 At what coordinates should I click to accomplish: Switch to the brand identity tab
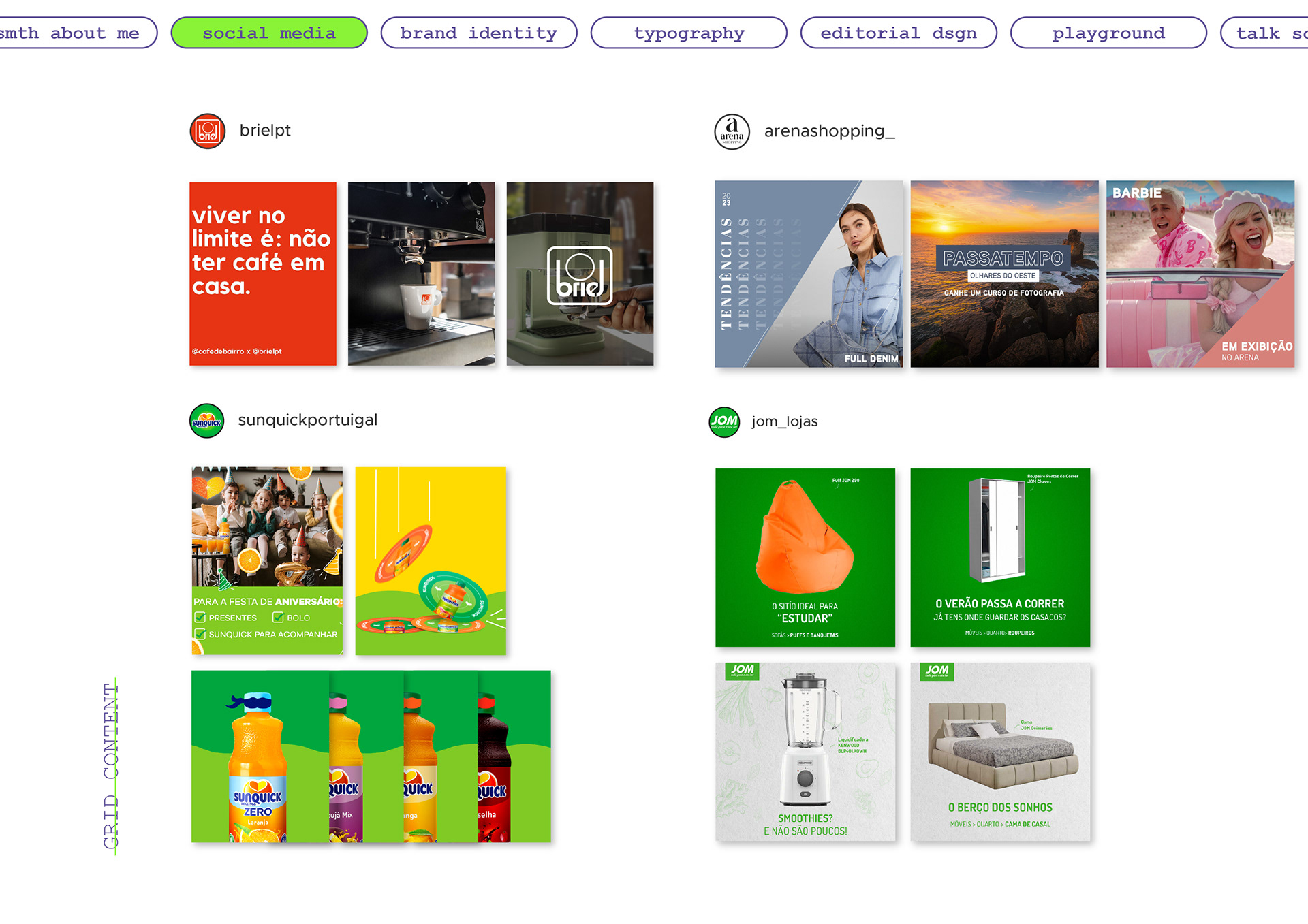478,33
